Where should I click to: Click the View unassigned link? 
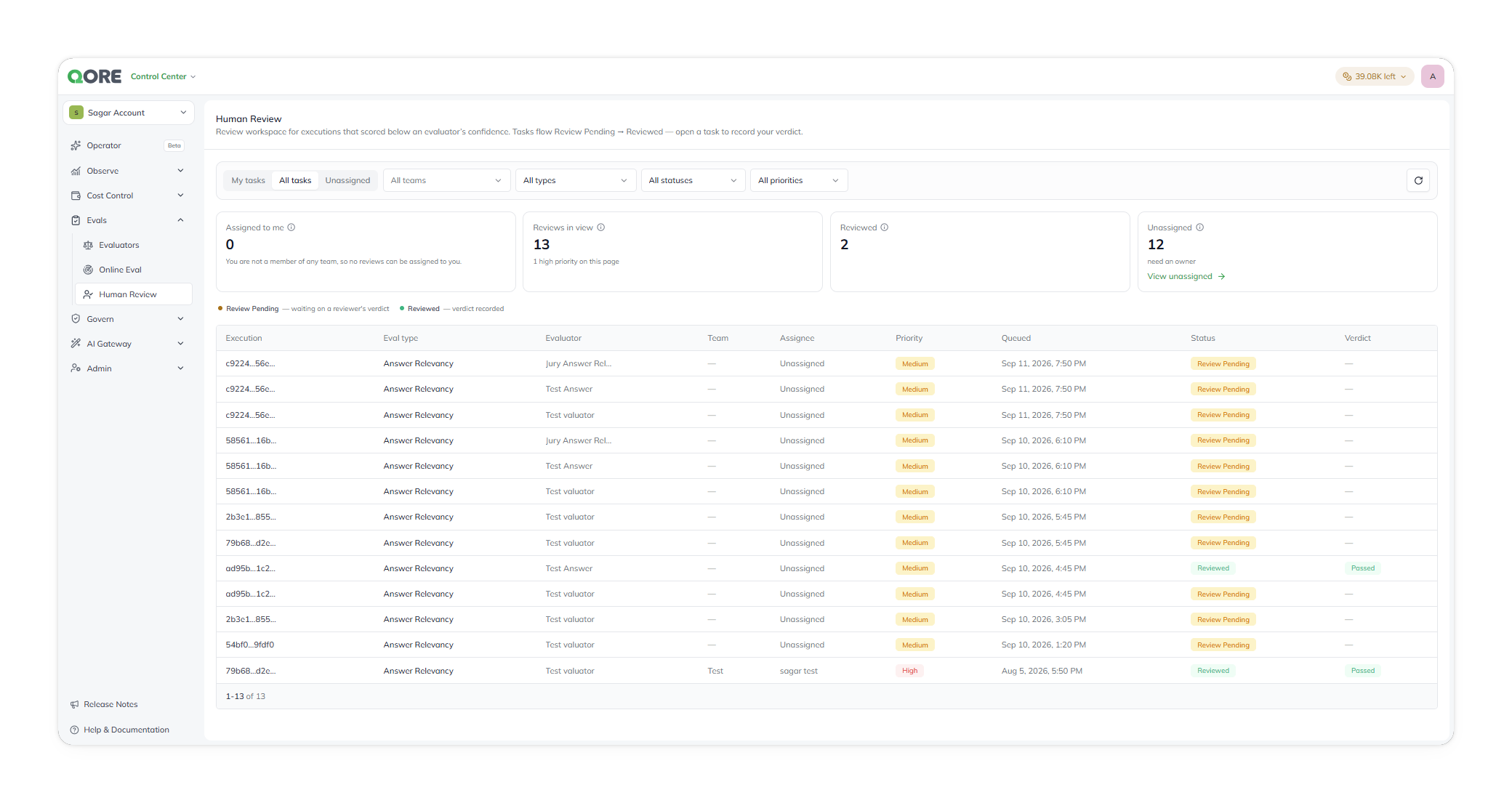pyautogui.click(x=1186, y=276)
